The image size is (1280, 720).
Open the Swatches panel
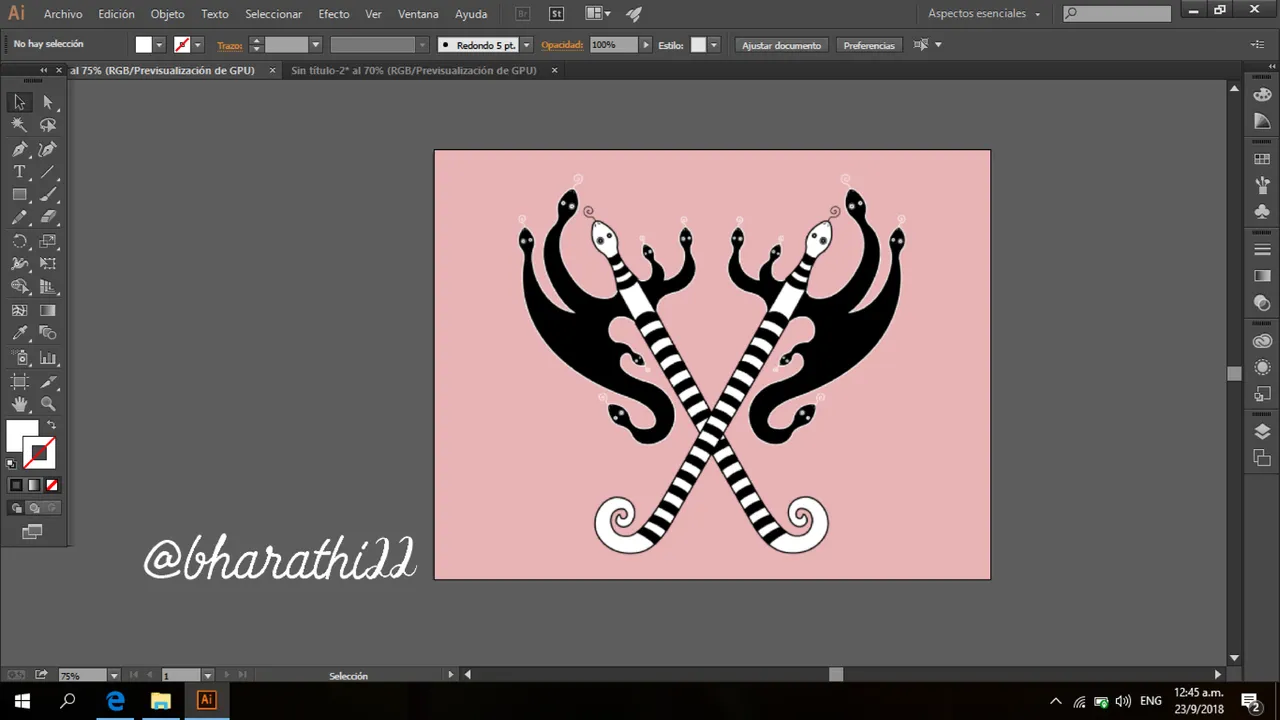click(1262, 159)
